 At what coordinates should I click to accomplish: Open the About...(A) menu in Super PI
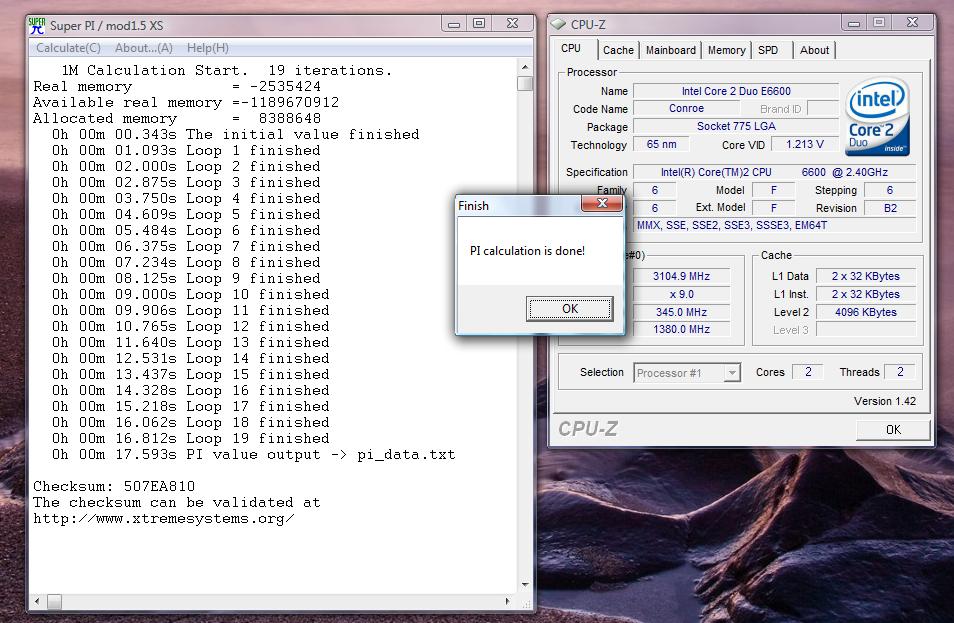coord(144,47)
